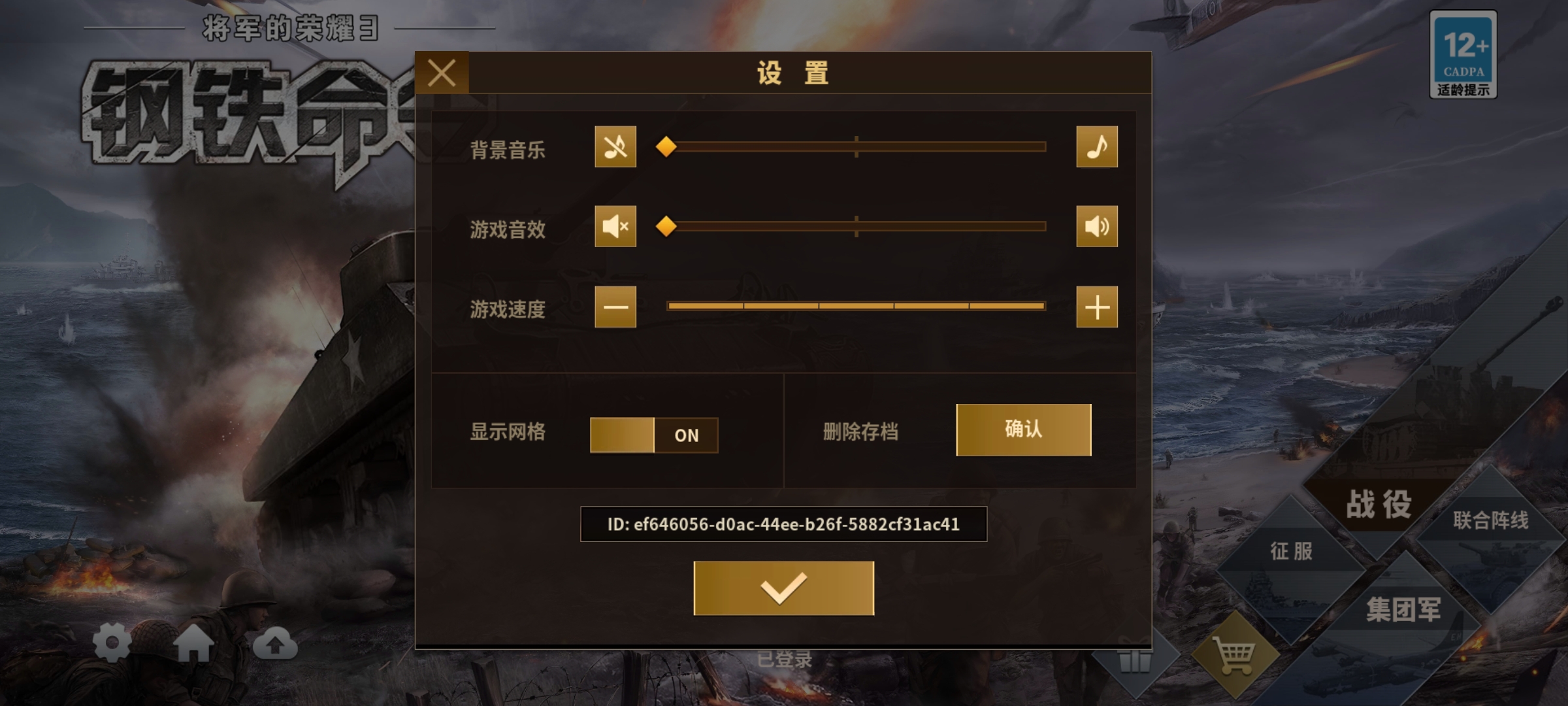Image resolution: width=1568 pixels, height=706 pixels.
Task: Click the game speed segmented bar
Action: coord(856,306)
